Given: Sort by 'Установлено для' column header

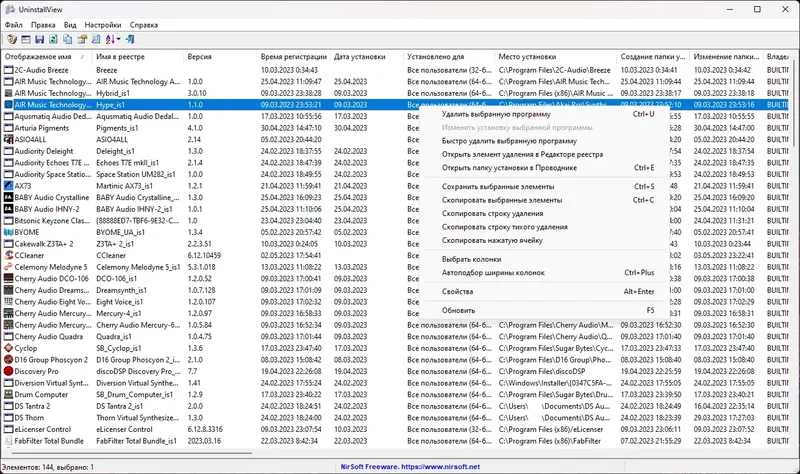Looking at the screenshot, I should (x=448, y=57).
